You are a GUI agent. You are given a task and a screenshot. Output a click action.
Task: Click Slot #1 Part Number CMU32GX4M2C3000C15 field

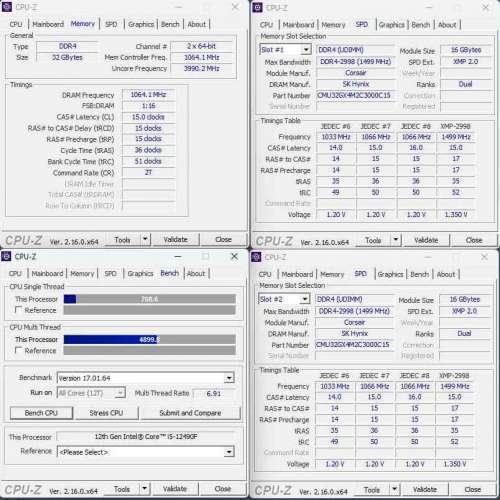tap(355, 95)
